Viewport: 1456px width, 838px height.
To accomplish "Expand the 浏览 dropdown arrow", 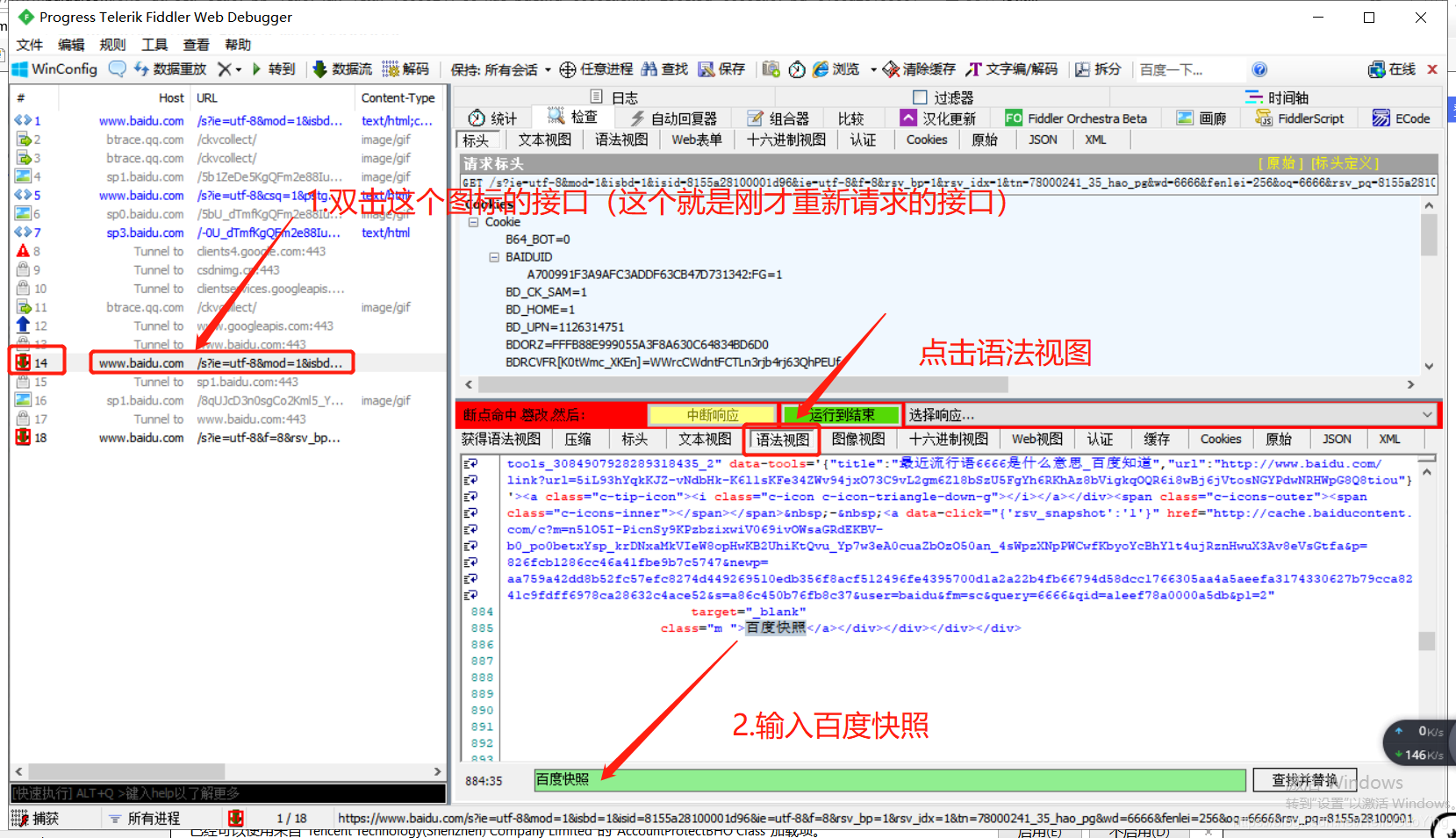I will pyautogui.click(x=873, y=70).
